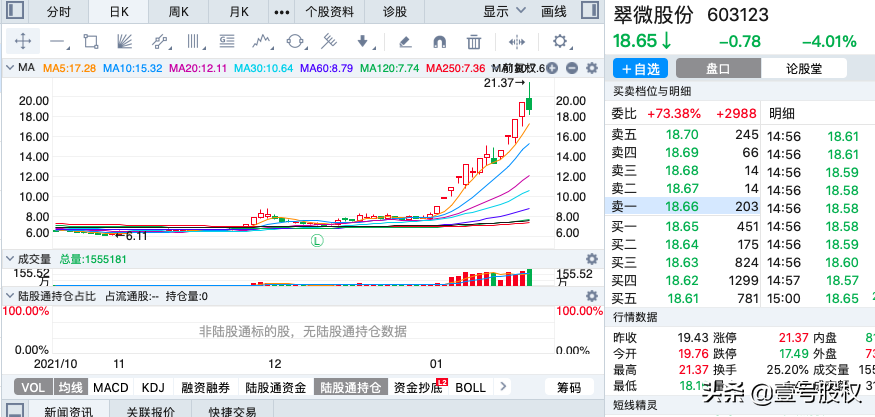The height and width of the screenshot is (417, 875).
Task: Open the 关联报价 tab
Action: coord(150,411)
